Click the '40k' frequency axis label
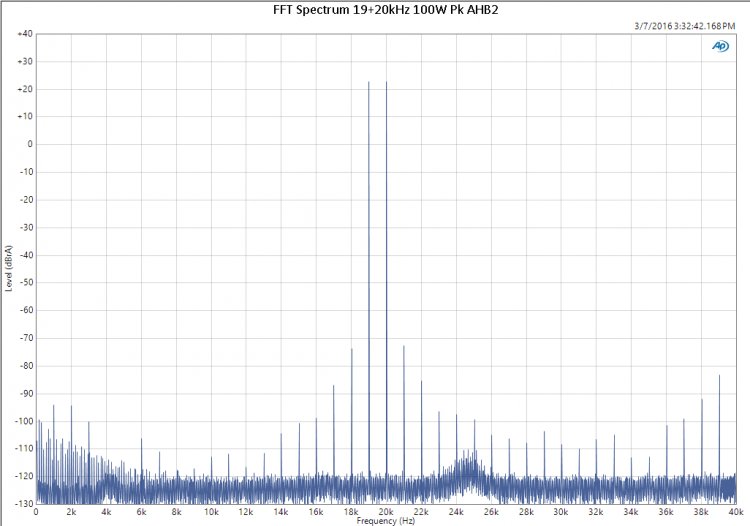 (736, 512)
